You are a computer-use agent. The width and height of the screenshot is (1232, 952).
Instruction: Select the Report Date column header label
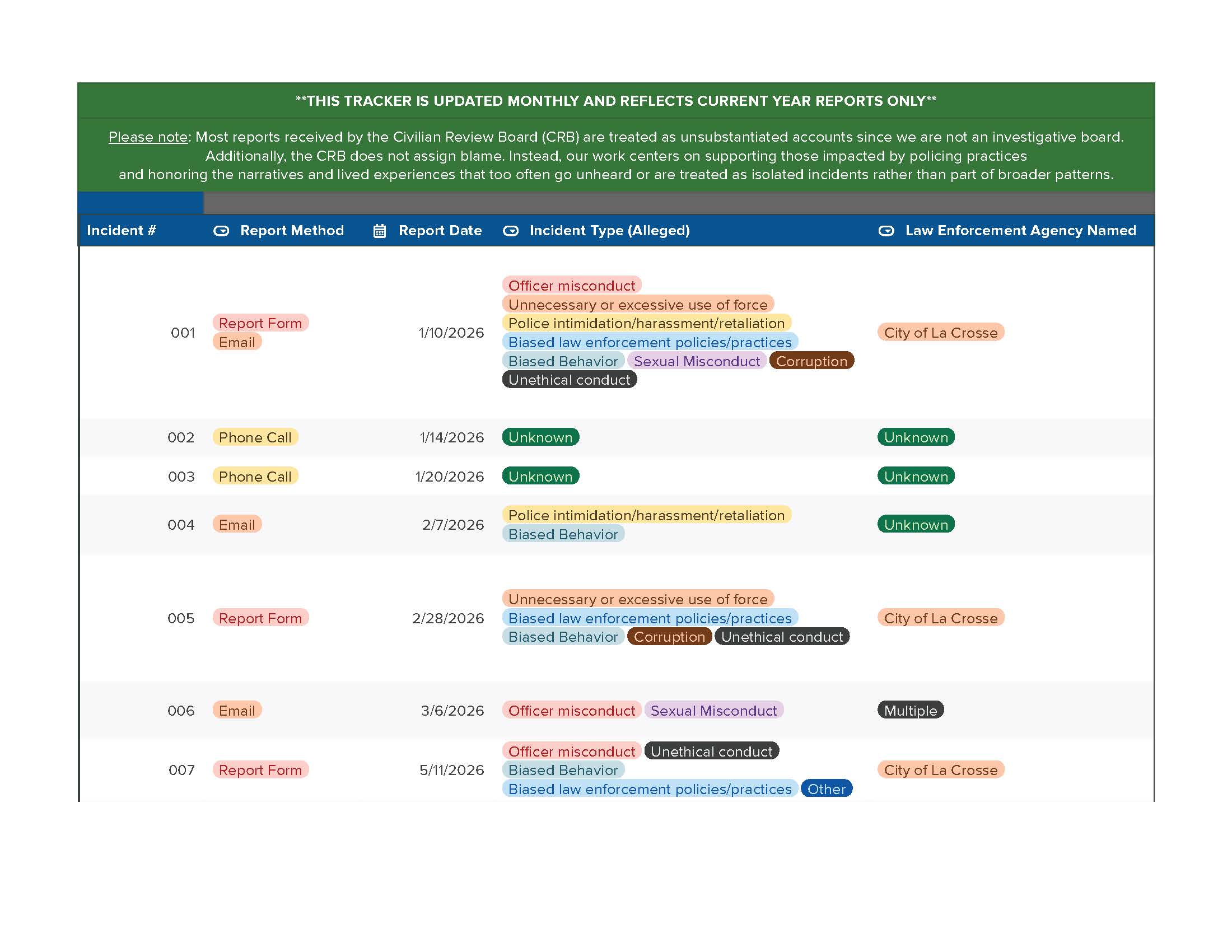[440, 230]
